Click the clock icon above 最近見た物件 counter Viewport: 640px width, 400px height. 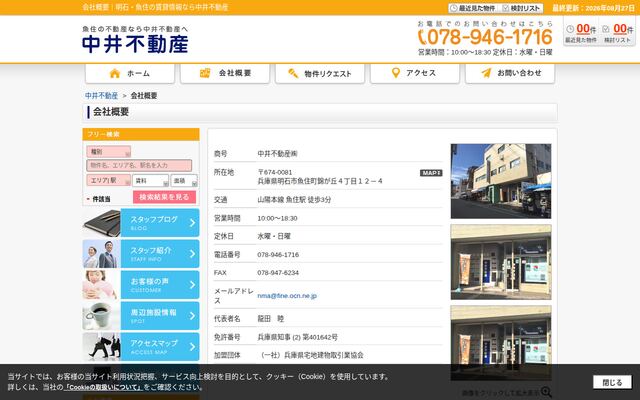click(x=570, y=29)
